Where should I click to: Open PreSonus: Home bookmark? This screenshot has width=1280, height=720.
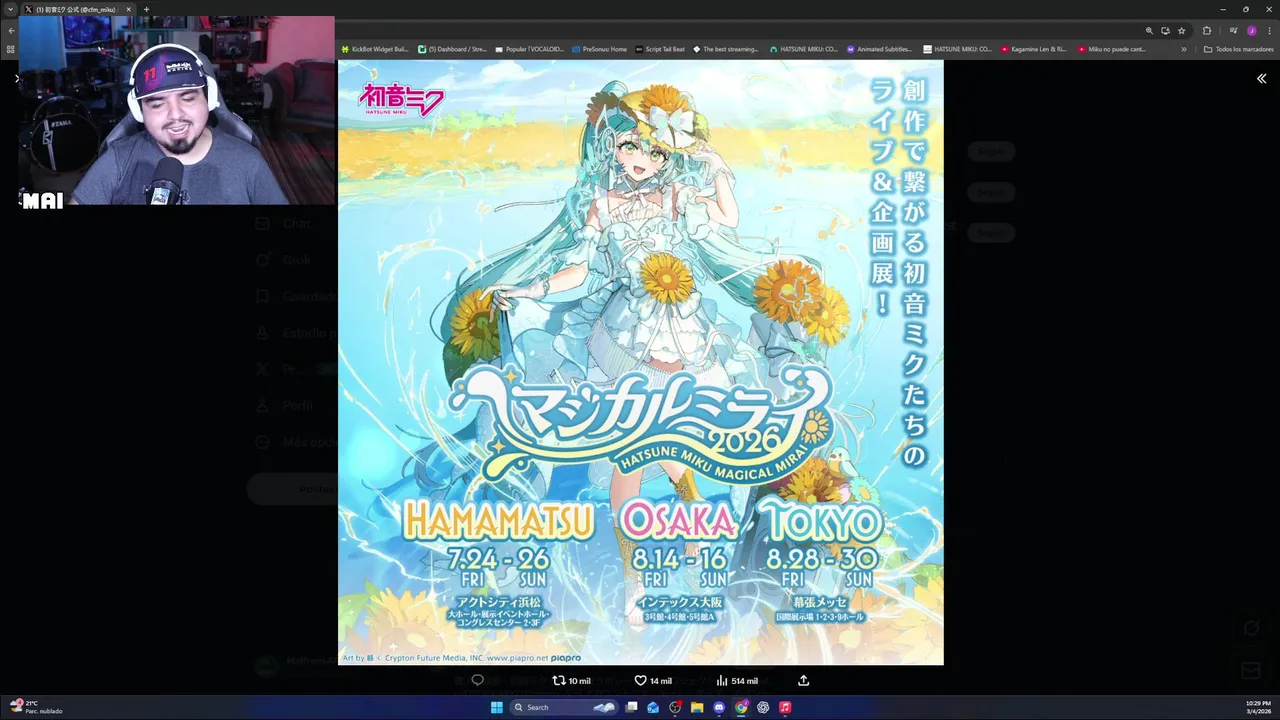click(599, 49)
